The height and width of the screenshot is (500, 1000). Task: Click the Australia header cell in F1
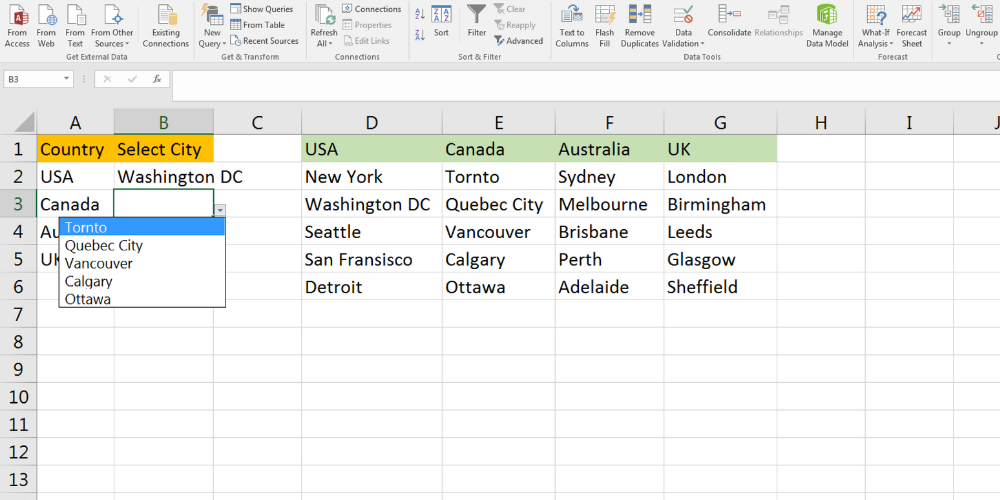tap(609, 149)
